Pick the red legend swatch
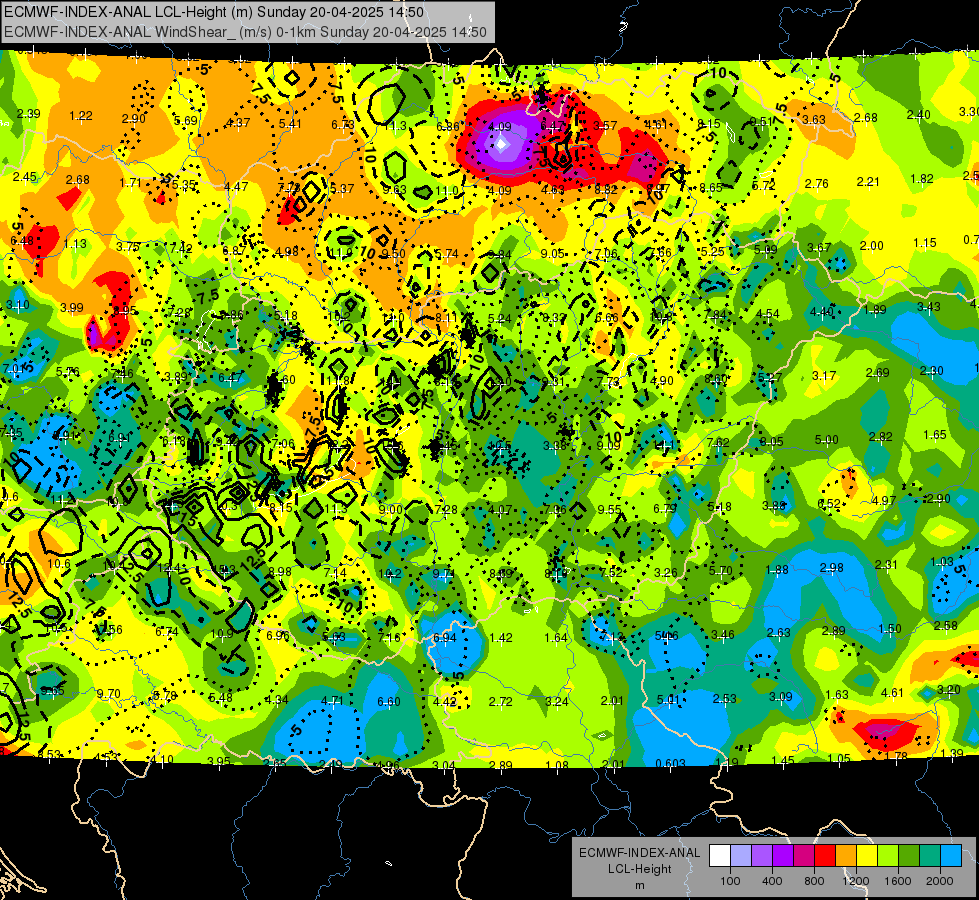979x900 pixels. tap(825, 856)
